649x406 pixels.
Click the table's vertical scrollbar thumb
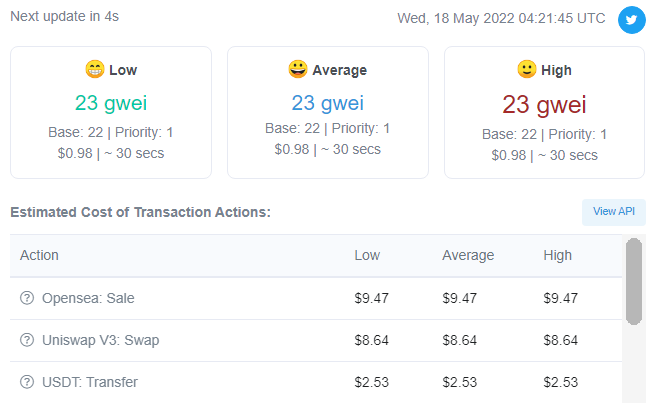click(x=634, y=281)
